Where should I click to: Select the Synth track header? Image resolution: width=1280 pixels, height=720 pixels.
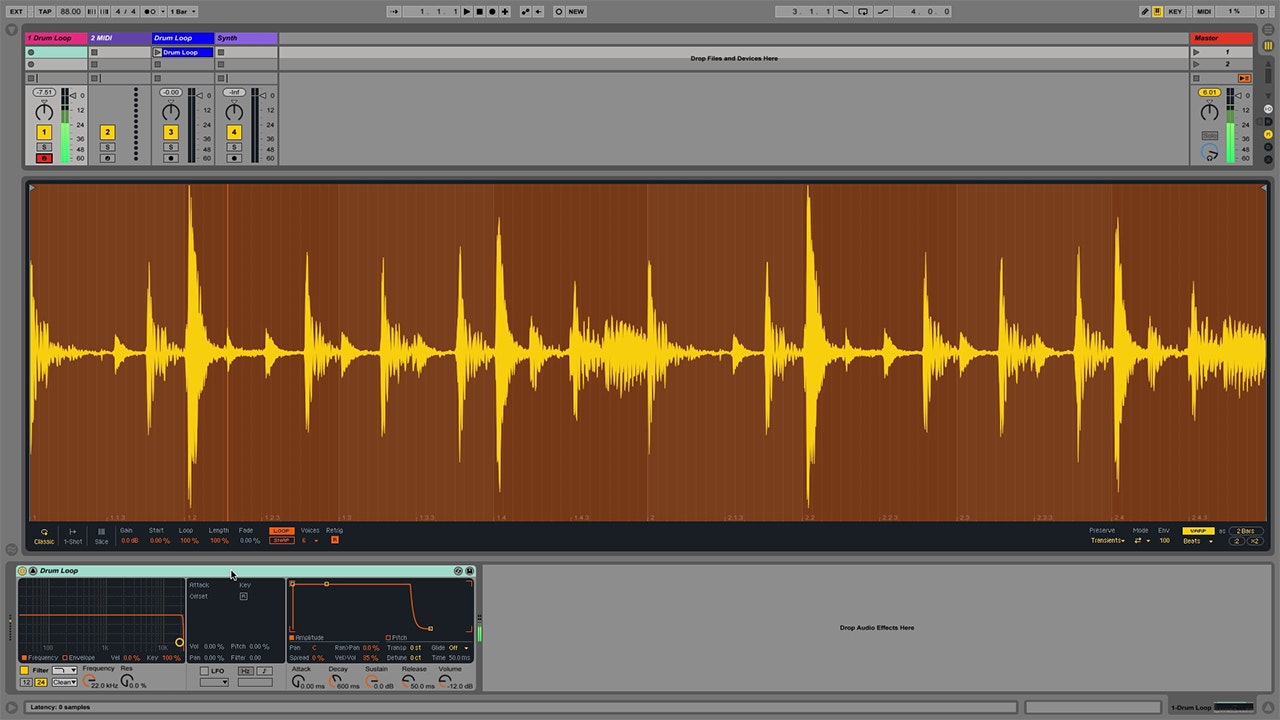(247, 37)
